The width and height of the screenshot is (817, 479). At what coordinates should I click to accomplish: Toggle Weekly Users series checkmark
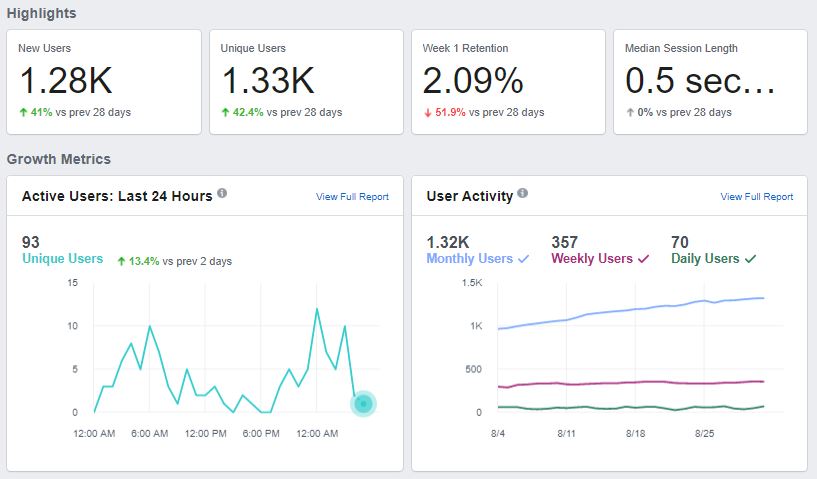coord(644,259)
